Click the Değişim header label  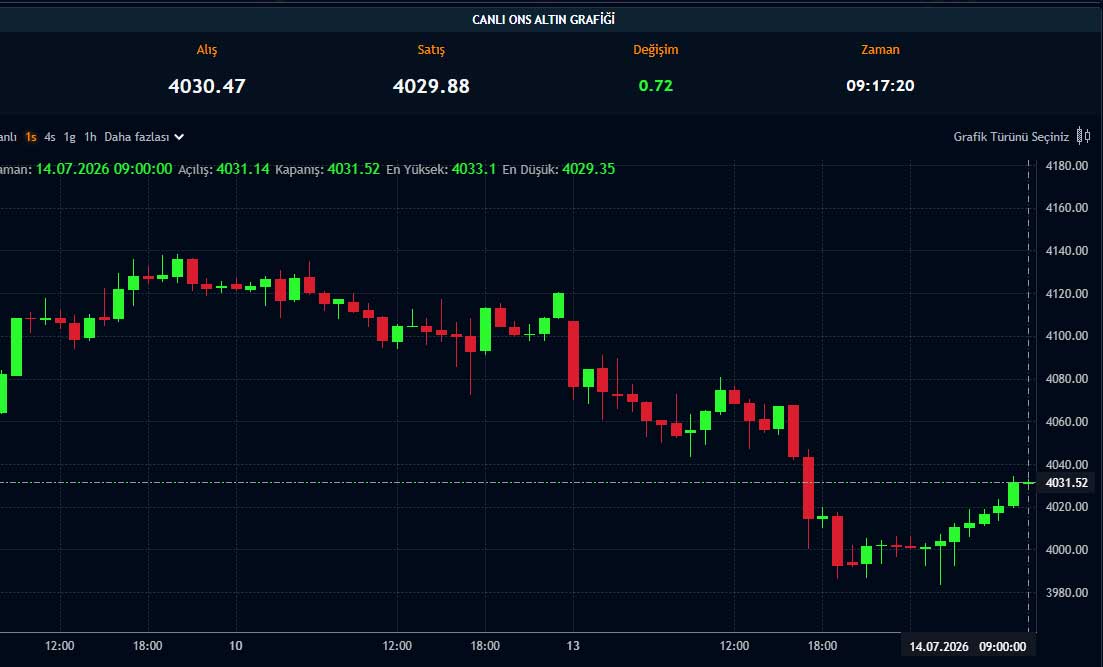(656, 50)
